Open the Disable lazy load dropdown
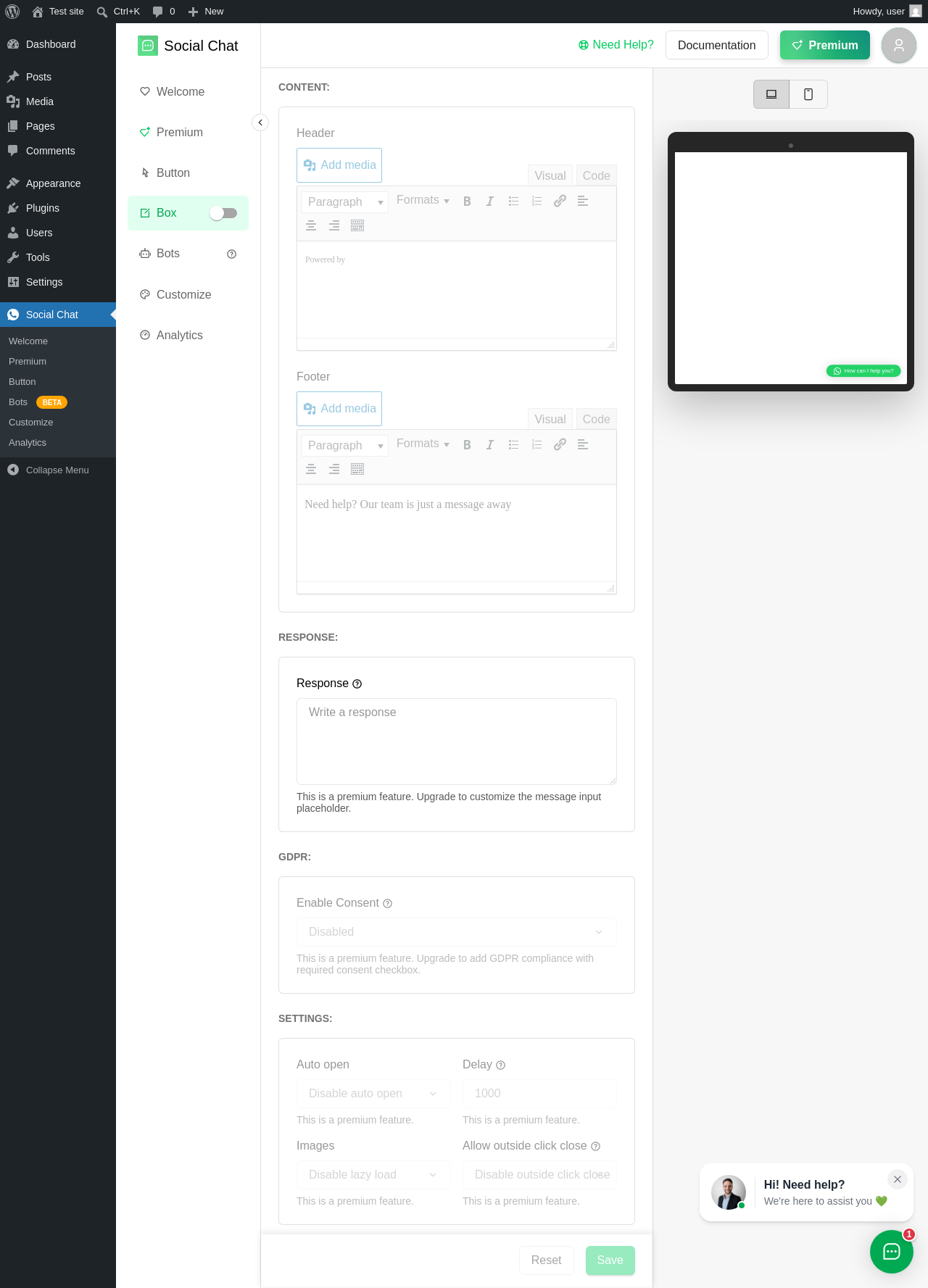The height and width of the screenshot is (1288, 928). [373, 1175]
